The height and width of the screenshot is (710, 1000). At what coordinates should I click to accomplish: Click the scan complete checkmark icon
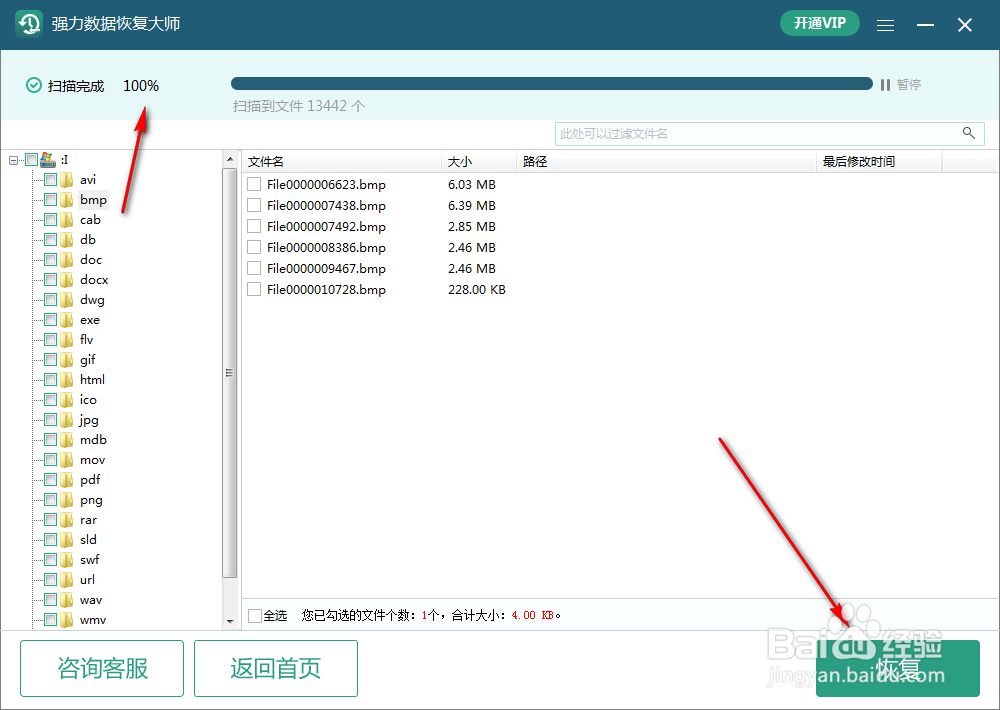(x=34, y=85)
